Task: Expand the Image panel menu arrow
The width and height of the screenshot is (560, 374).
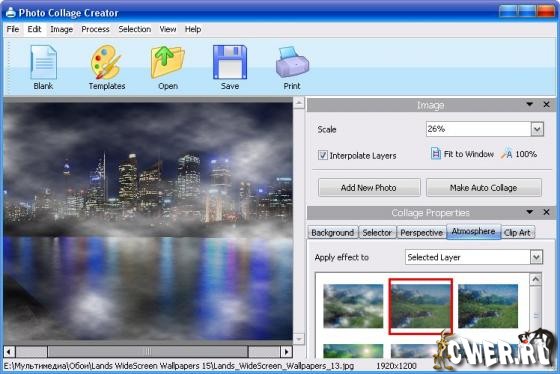Action: click(530, 104)
